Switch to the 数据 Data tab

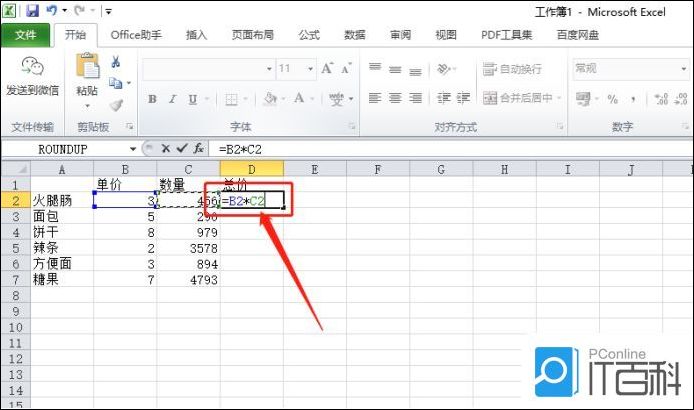[355, 35]
